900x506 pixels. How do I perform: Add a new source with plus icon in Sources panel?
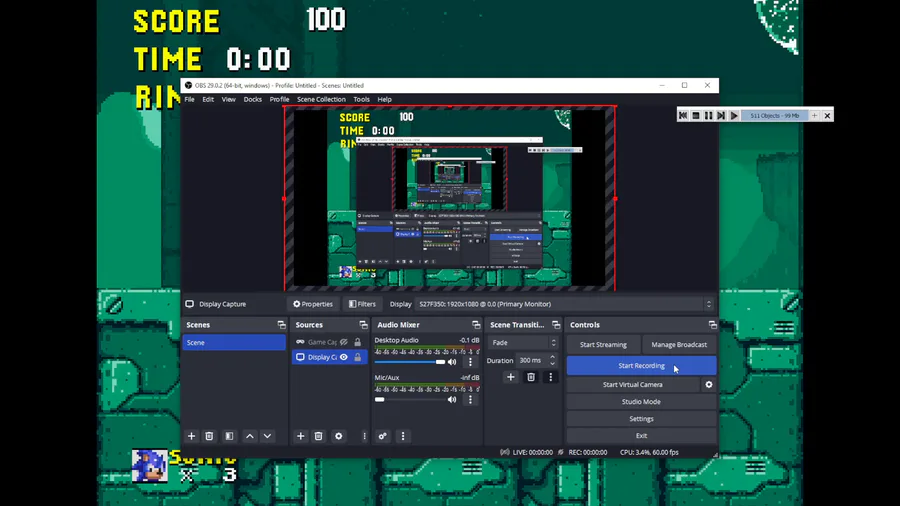[300, 436]
